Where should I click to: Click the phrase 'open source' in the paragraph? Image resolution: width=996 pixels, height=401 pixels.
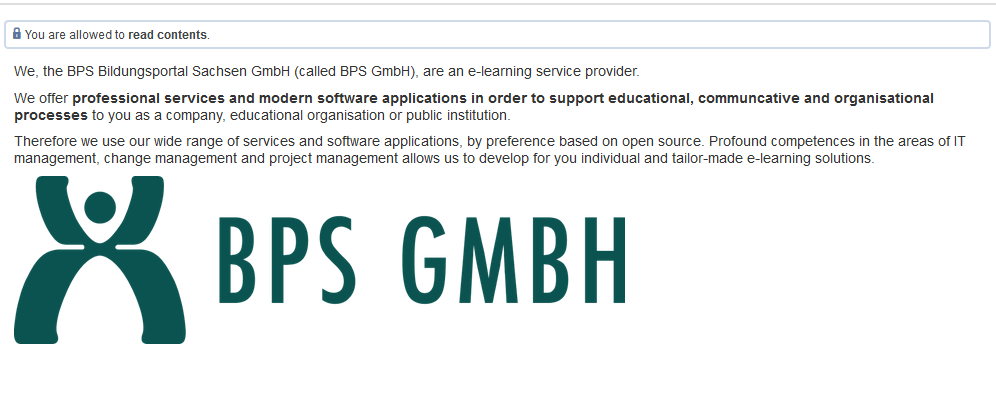coord(660,142)
